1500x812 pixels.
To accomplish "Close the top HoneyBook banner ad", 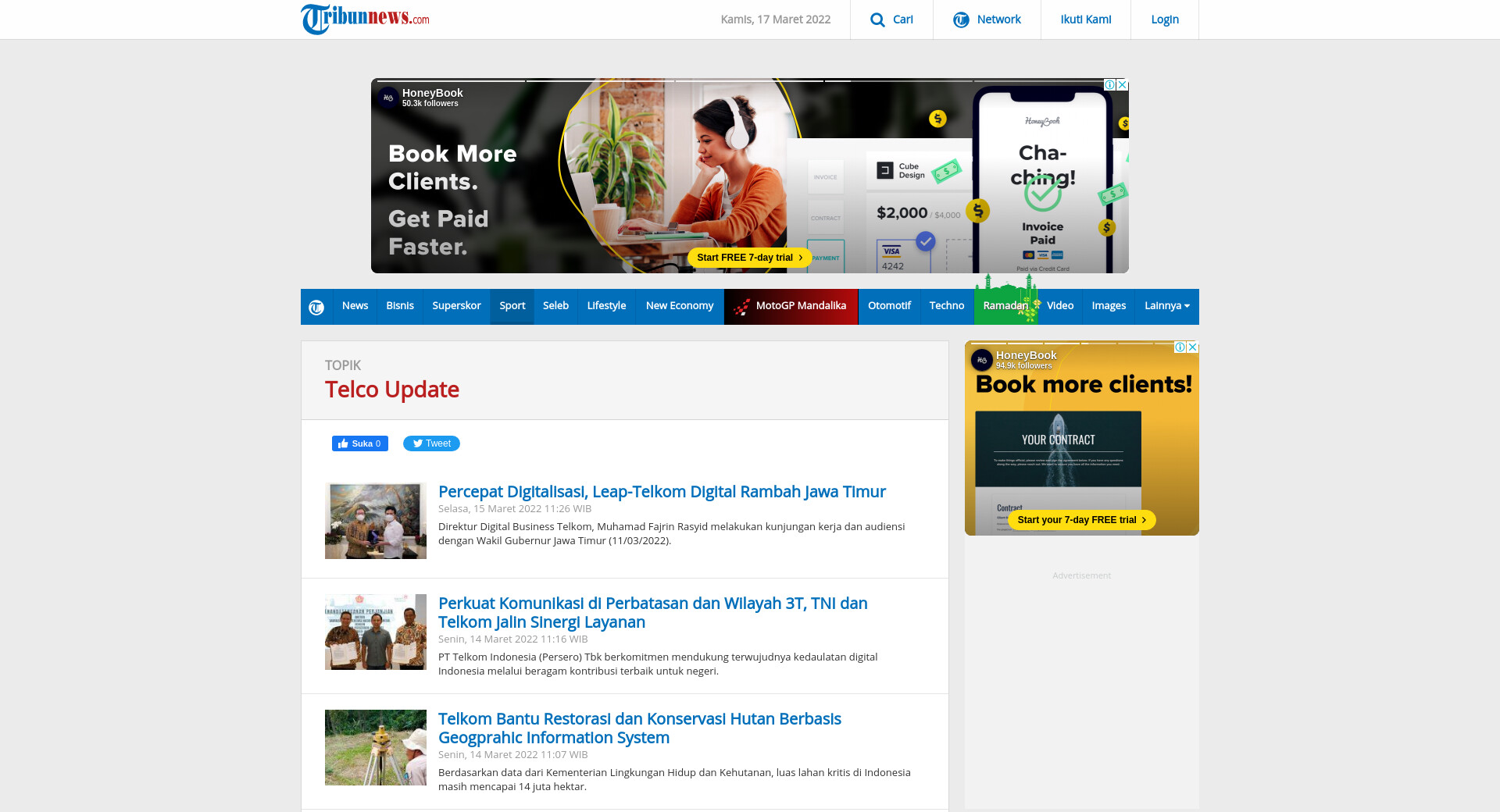I will point(1123,84).
